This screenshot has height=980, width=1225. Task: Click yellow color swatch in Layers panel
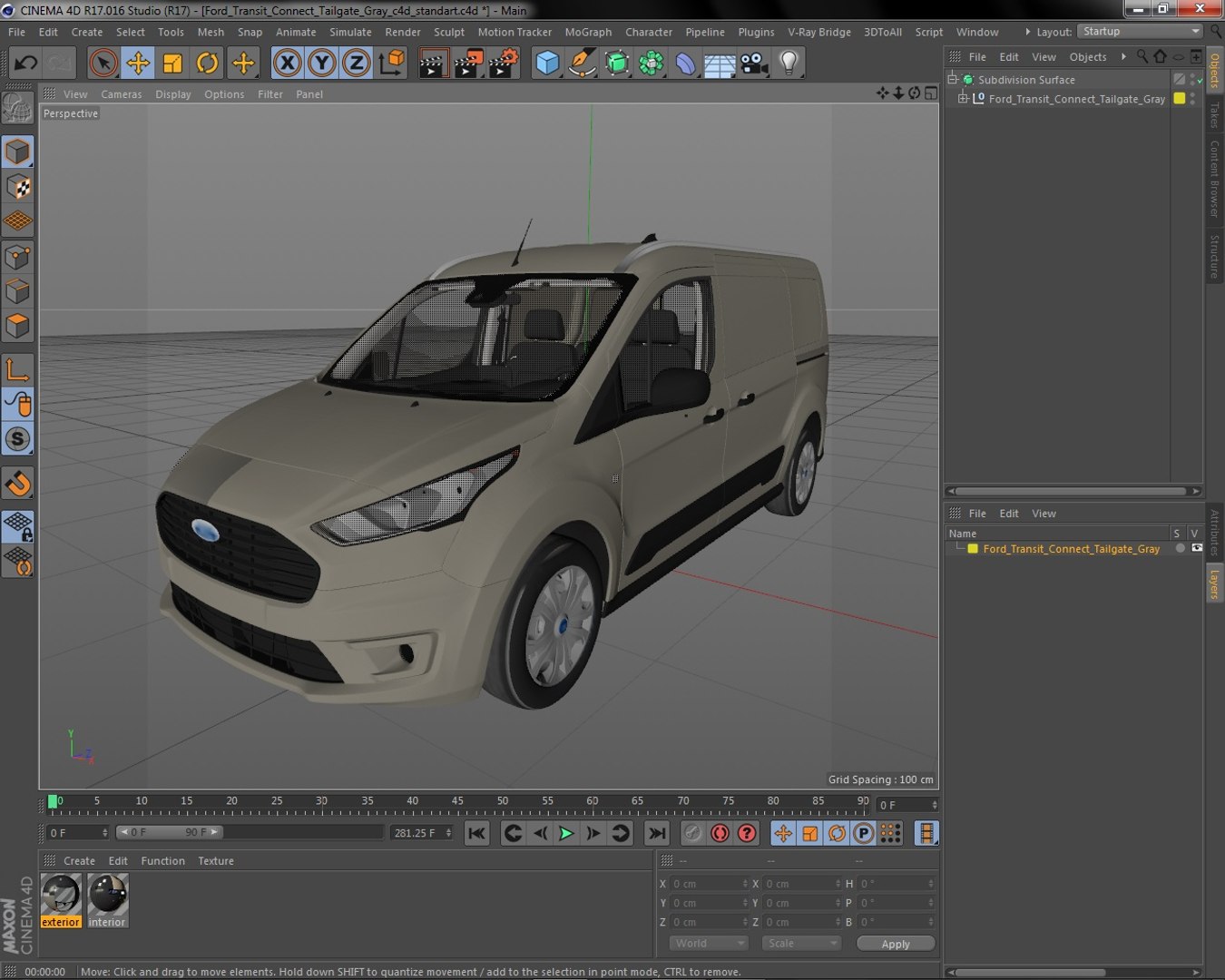(973, 549)
